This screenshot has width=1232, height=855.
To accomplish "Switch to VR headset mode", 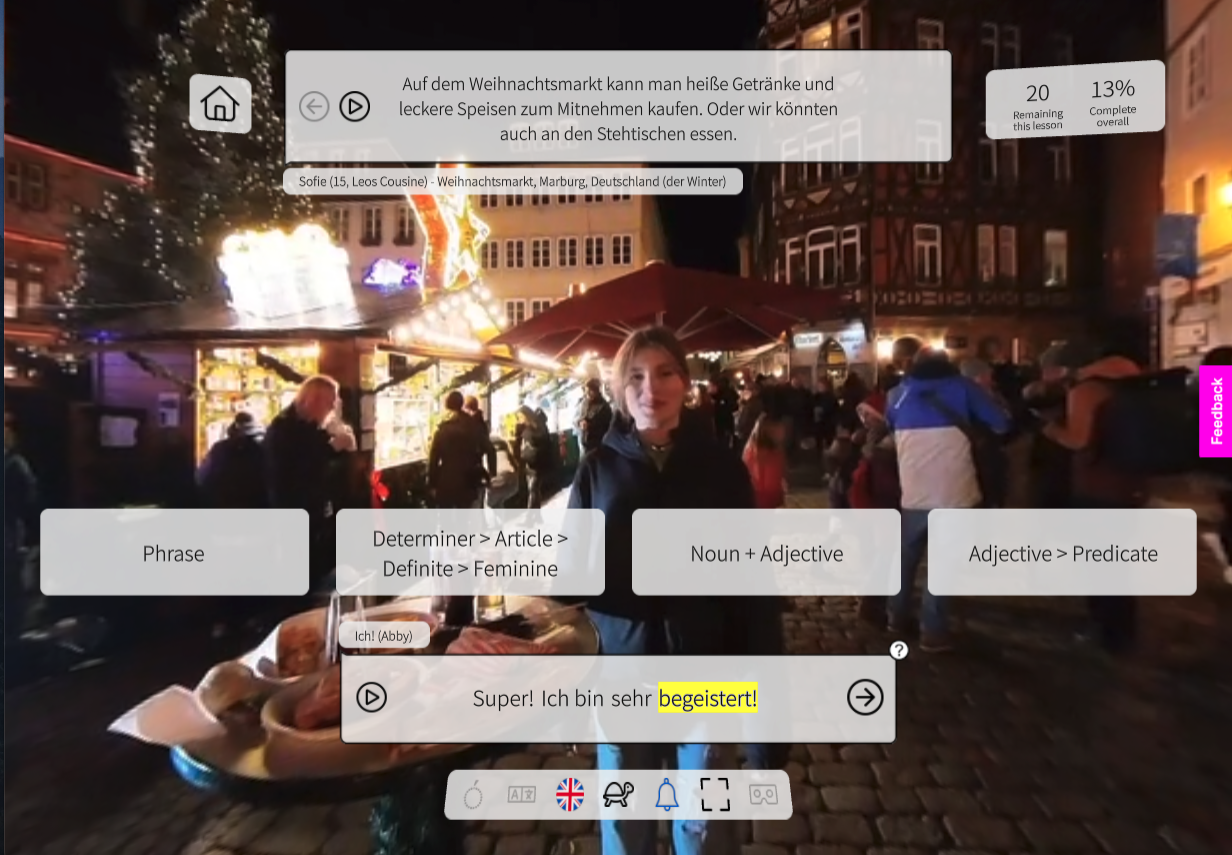I will pyautogui.click(x=764, y=795).
